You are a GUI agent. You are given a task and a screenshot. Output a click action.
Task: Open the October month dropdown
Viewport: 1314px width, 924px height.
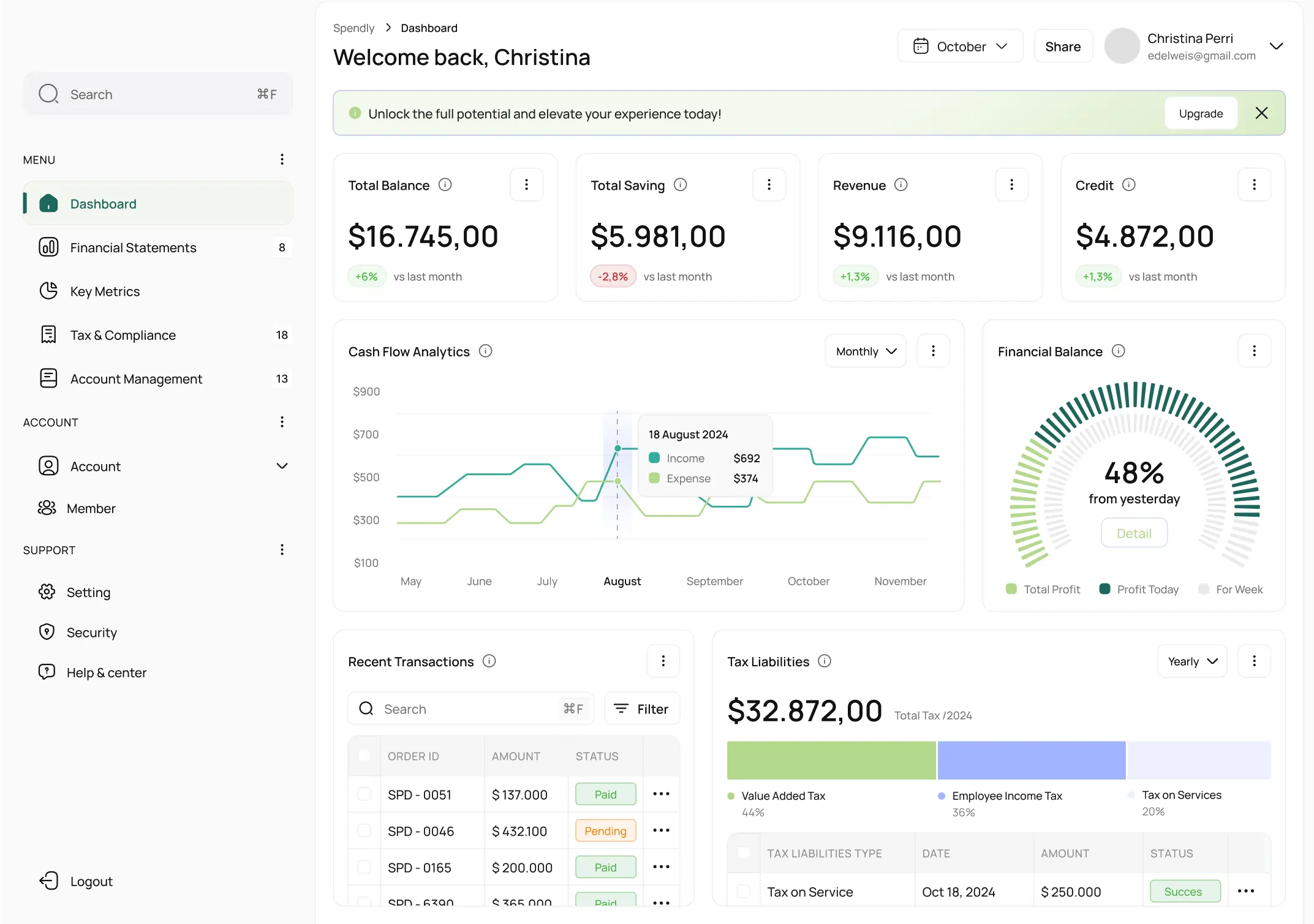tap(960, 47)
